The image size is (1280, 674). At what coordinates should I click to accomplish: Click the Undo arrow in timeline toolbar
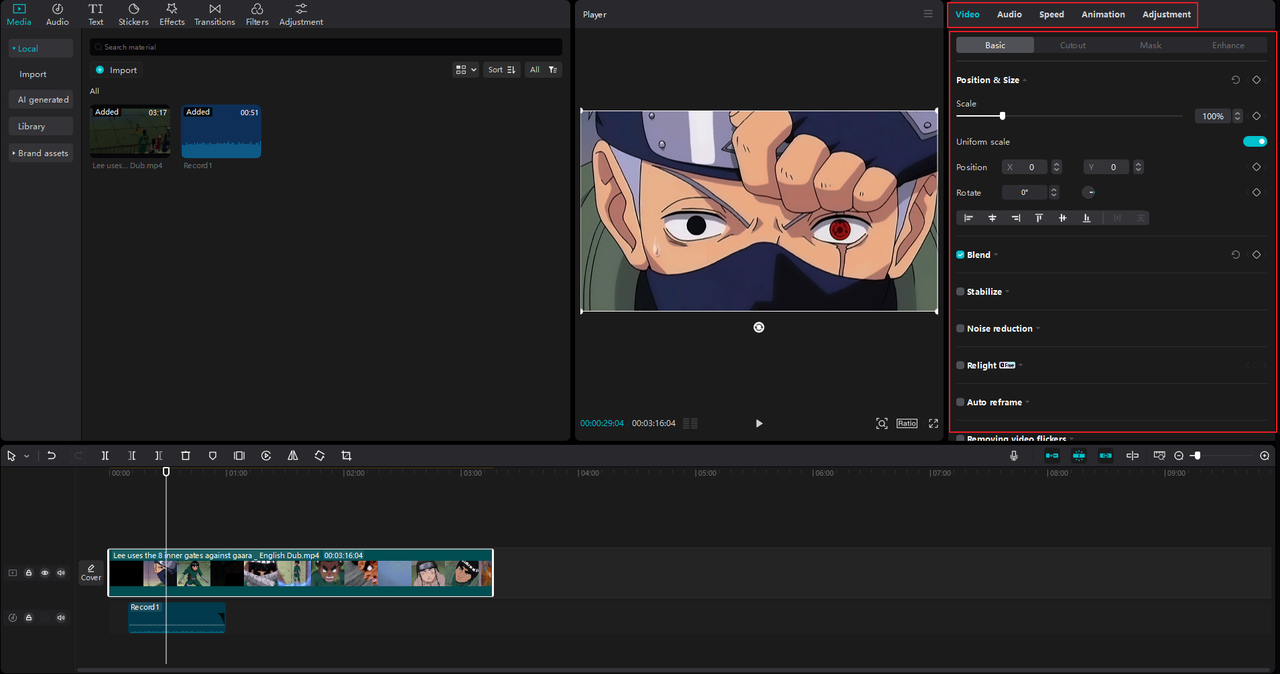[51, 455]
